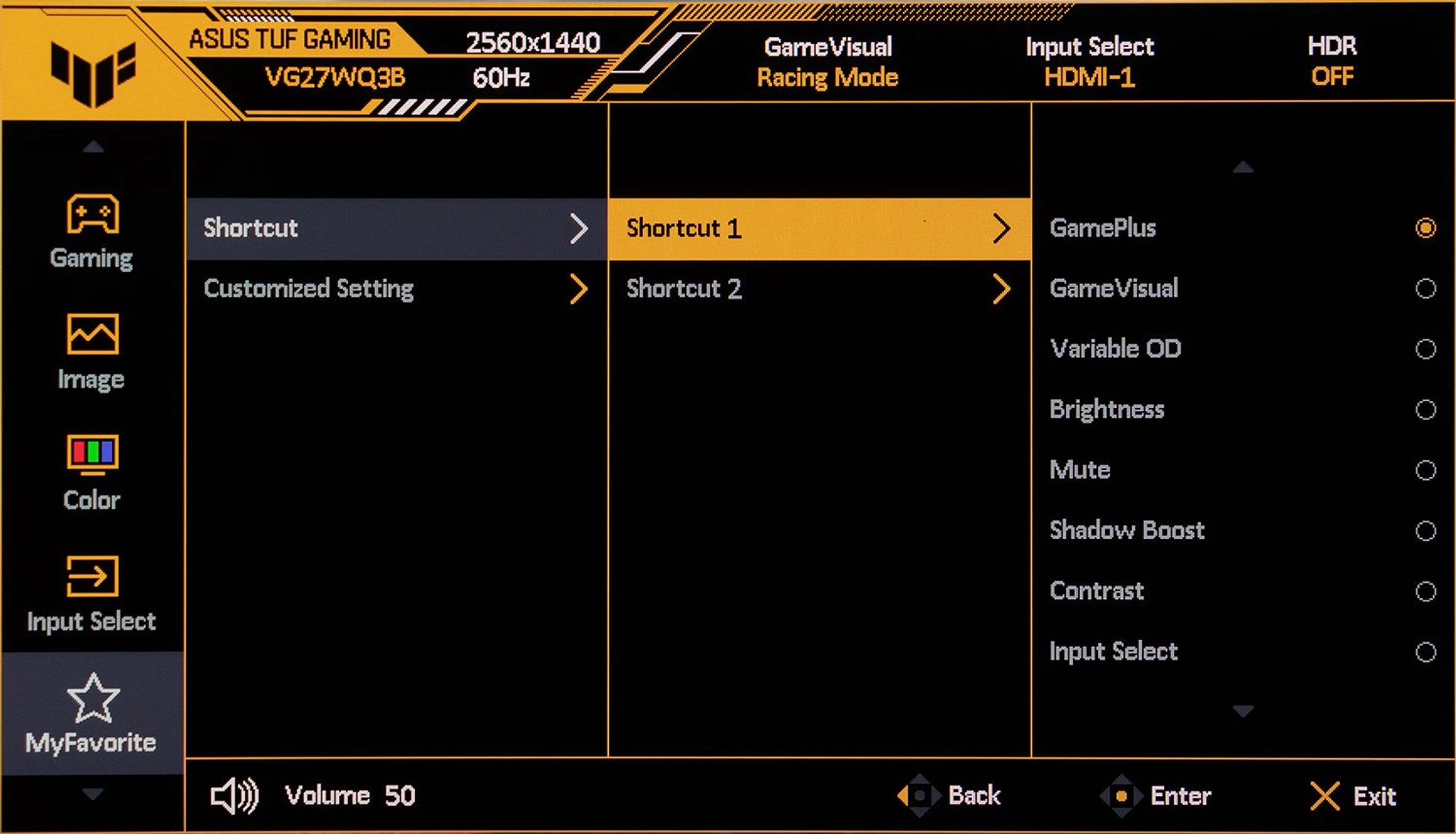Expand the Customized Setting chevron

(579, 289)
